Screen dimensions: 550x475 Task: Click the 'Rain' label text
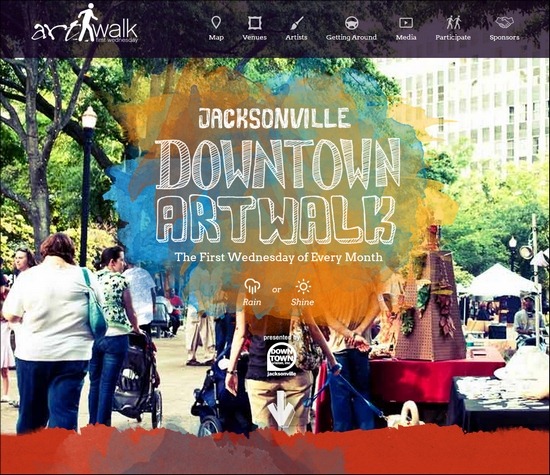(252, 302)
